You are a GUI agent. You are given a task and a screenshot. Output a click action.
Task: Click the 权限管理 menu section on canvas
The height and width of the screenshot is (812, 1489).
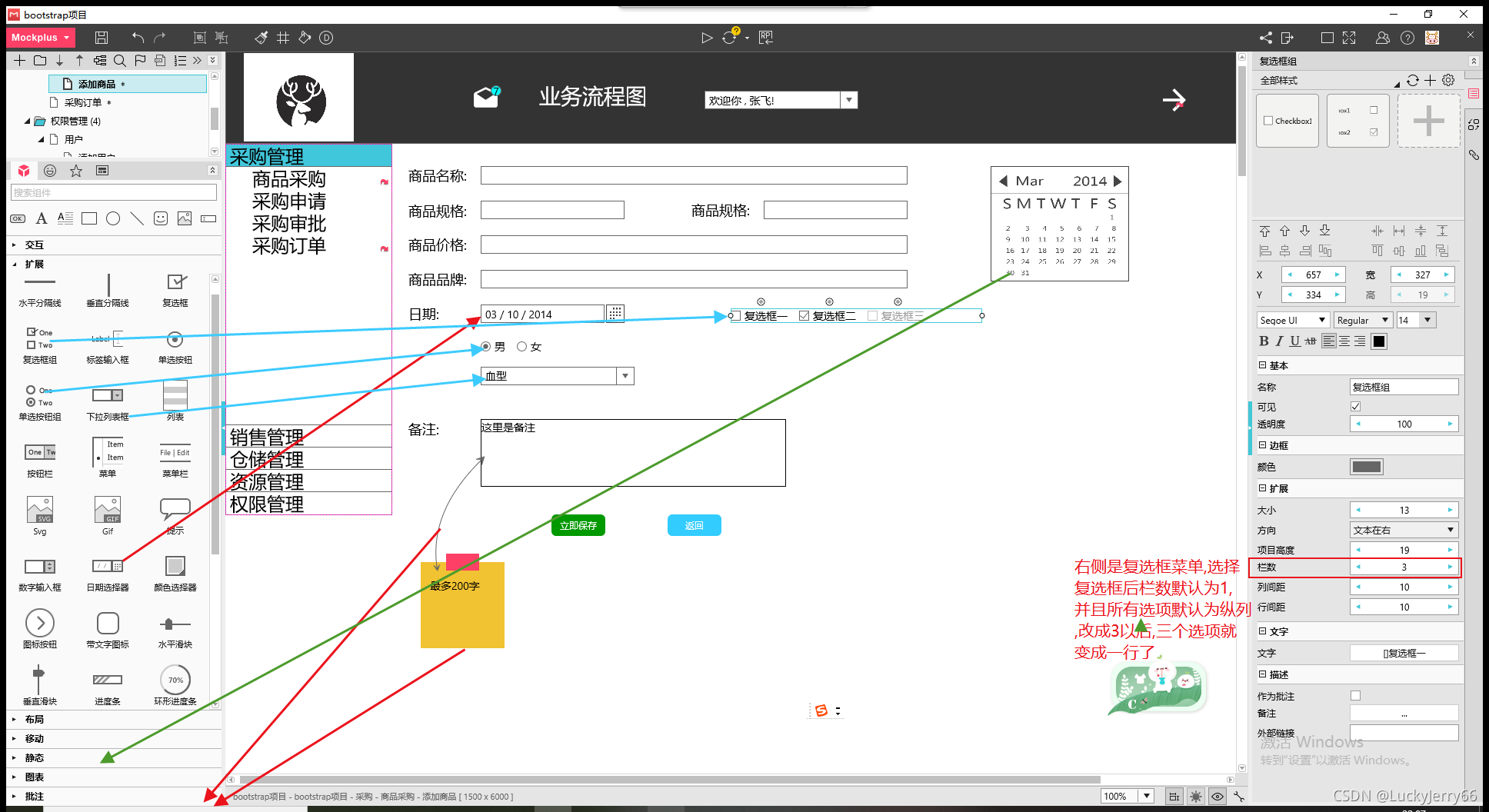pos(309,504)
